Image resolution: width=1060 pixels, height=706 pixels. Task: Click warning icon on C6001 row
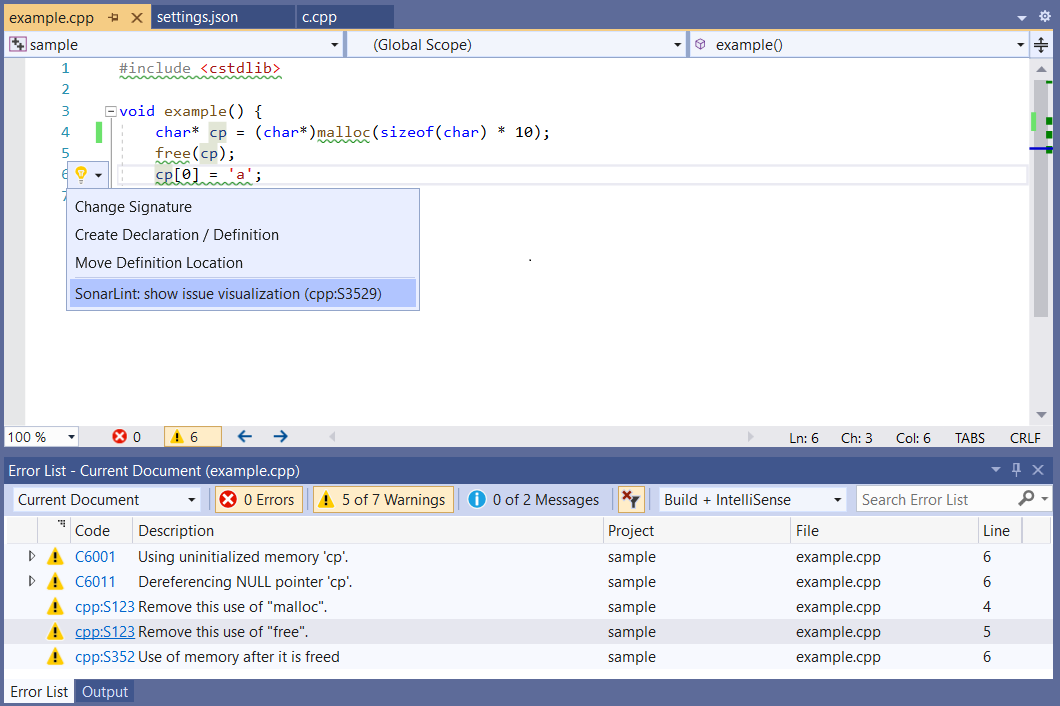55,557
